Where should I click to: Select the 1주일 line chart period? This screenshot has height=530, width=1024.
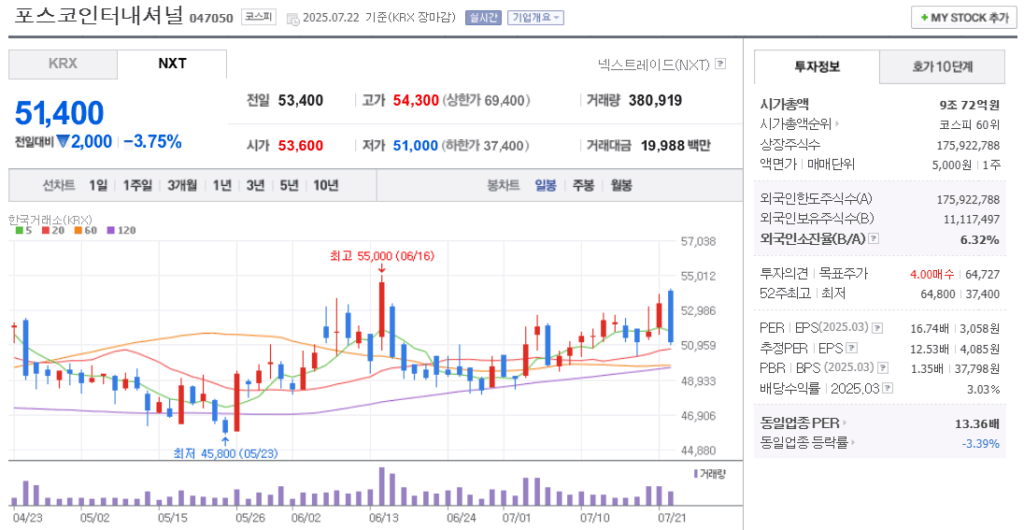click(137, 185)
